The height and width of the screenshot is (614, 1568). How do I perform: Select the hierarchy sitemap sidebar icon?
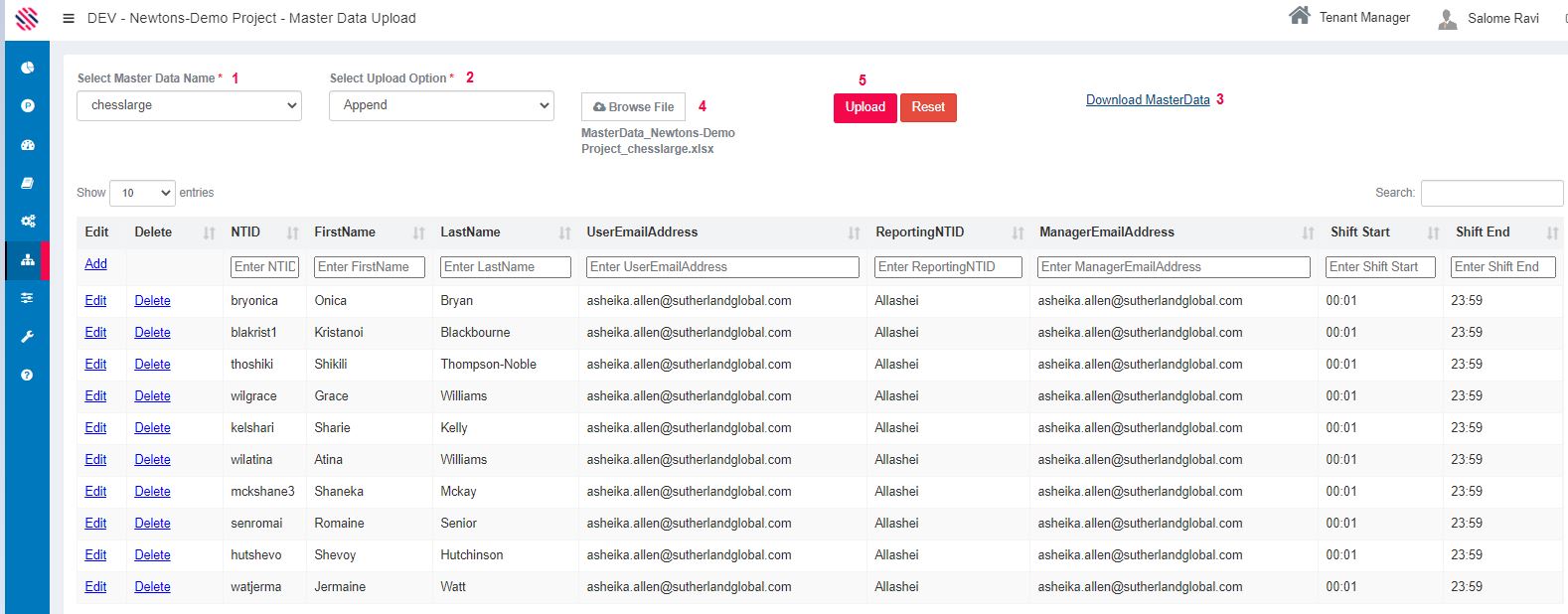pos(28,260)
